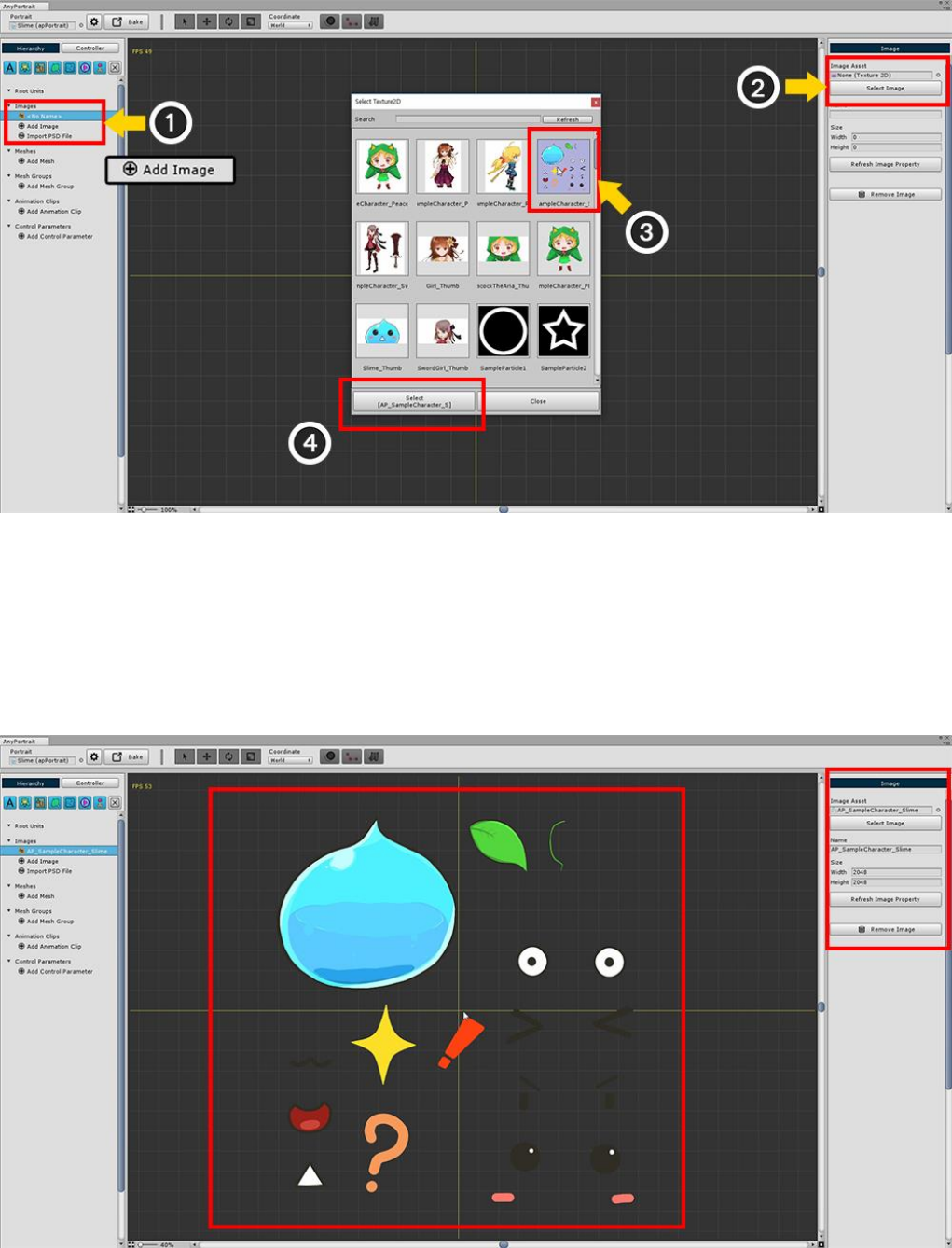Collapse the Mesh Groups section in the upper editor
952x1248 pixels.
pyautogui.click(x=9, y=176)
